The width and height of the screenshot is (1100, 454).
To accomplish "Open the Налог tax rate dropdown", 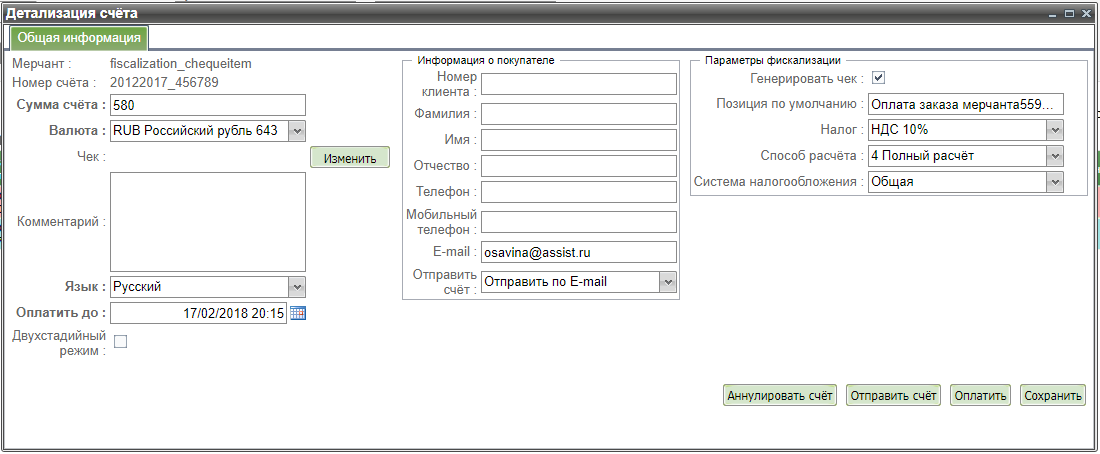I will tap(1054, 130).
